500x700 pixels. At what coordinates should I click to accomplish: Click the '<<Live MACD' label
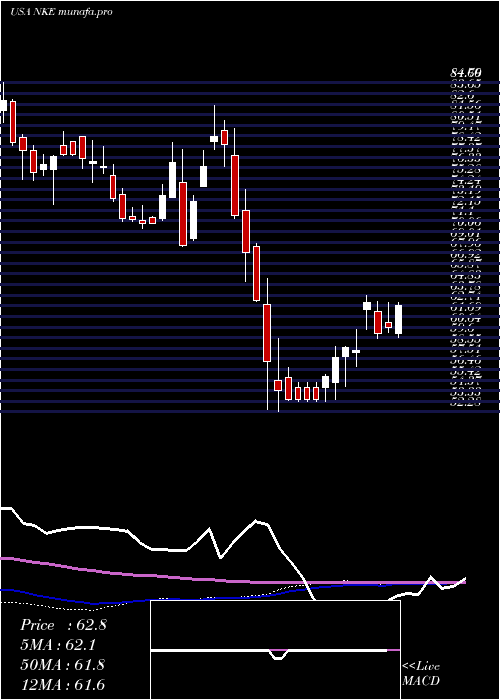(x=421, y=674)
